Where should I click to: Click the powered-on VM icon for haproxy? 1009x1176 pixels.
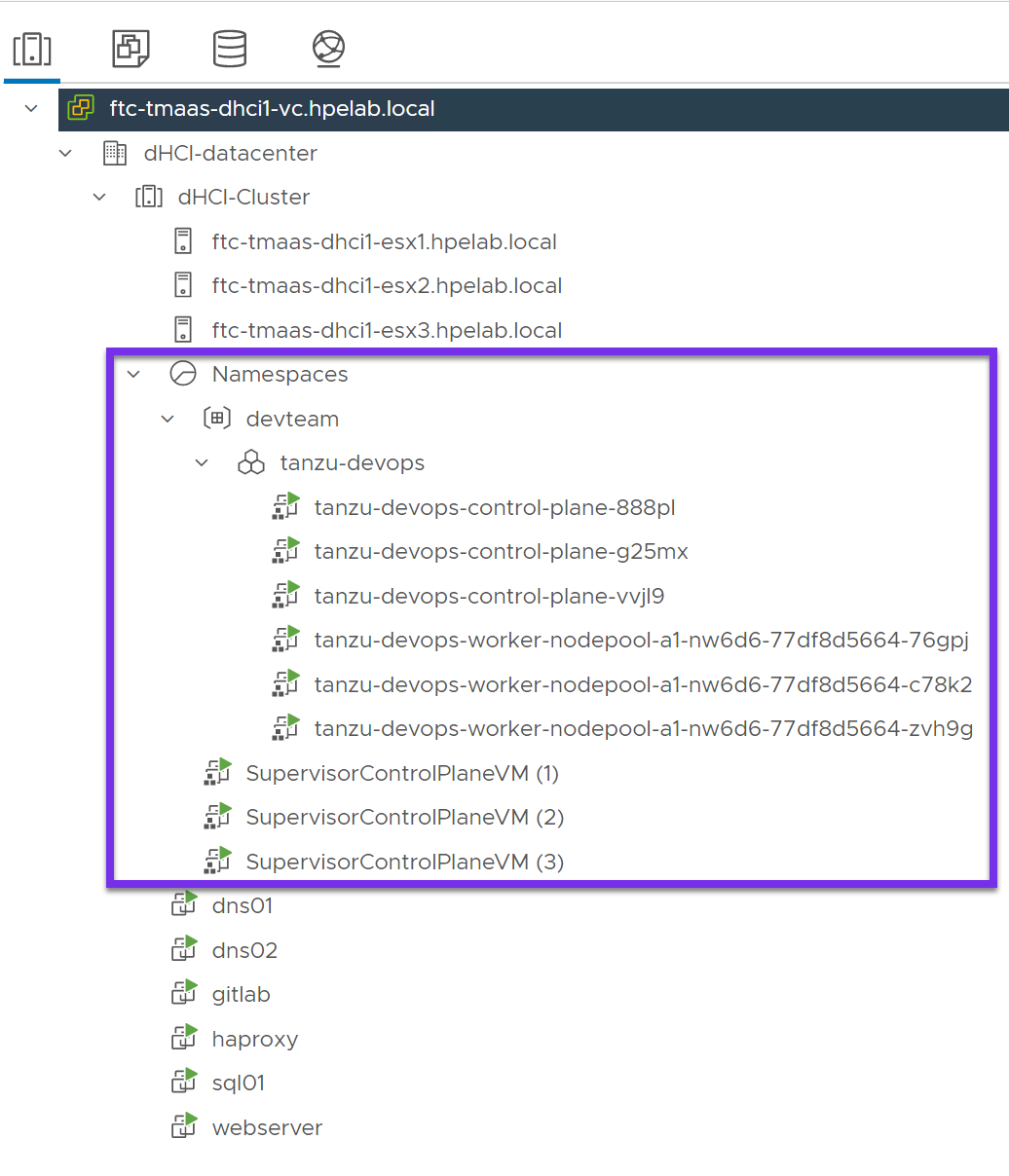[184, 1039]
